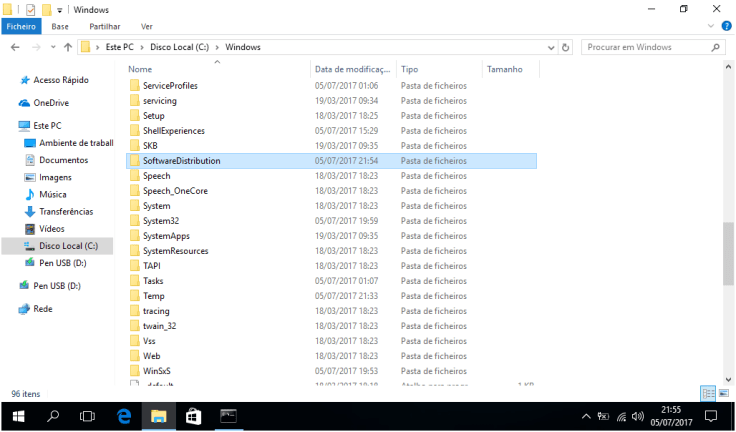Switch to large icons view button
Image resolution: width=736 pixels, height=432 pixels.
724,394
